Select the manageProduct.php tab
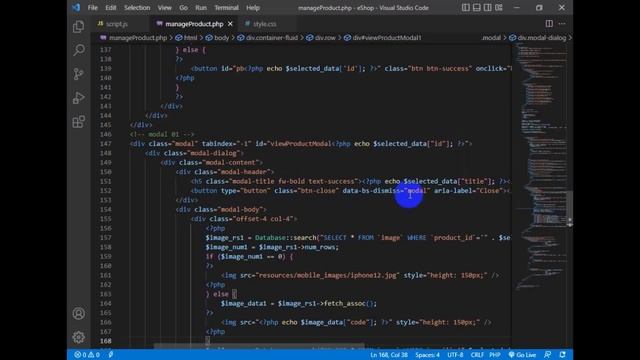 (x=194, y=24)
